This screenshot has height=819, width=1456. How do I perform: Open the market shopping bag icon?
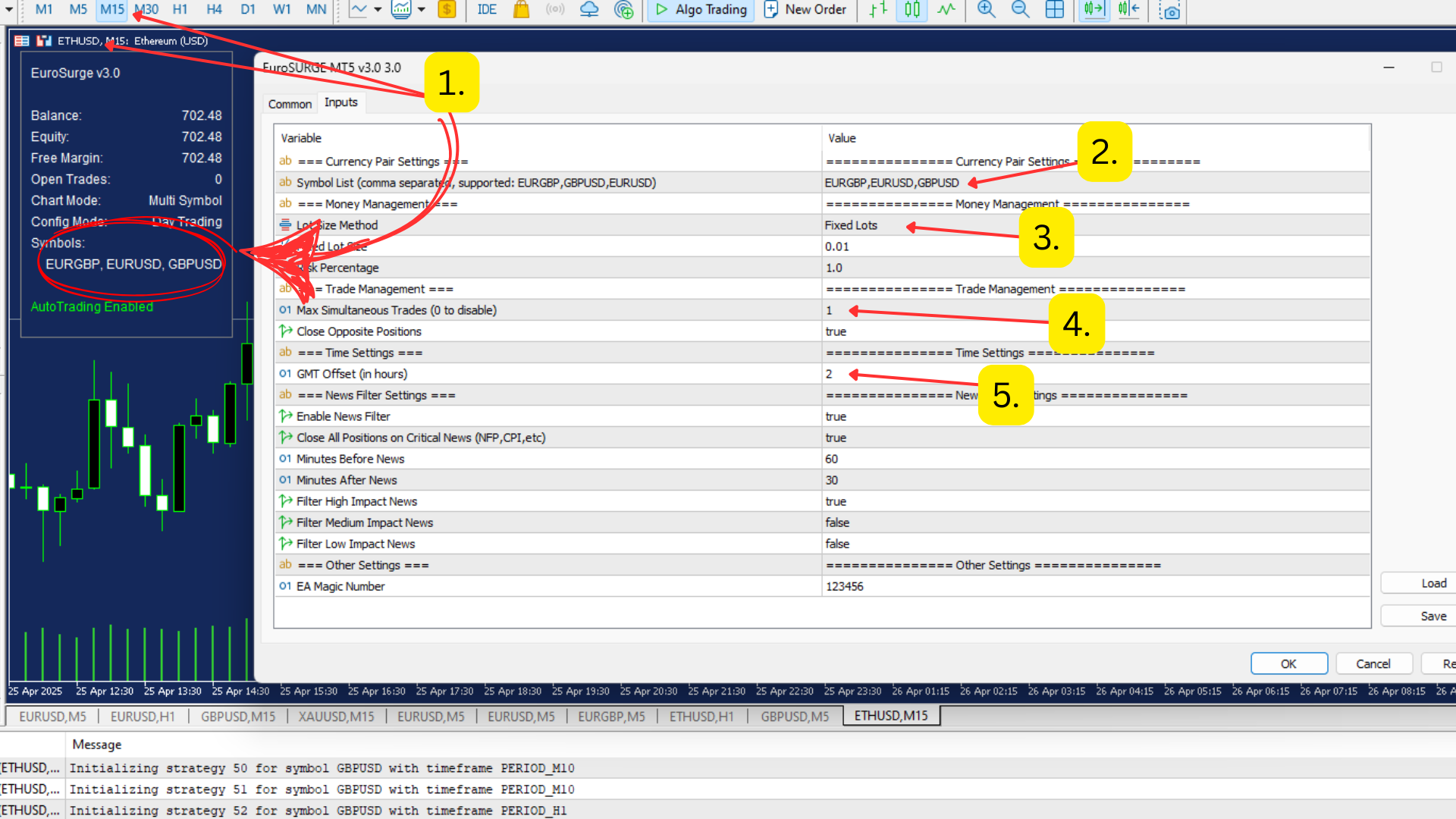point(521,10)
